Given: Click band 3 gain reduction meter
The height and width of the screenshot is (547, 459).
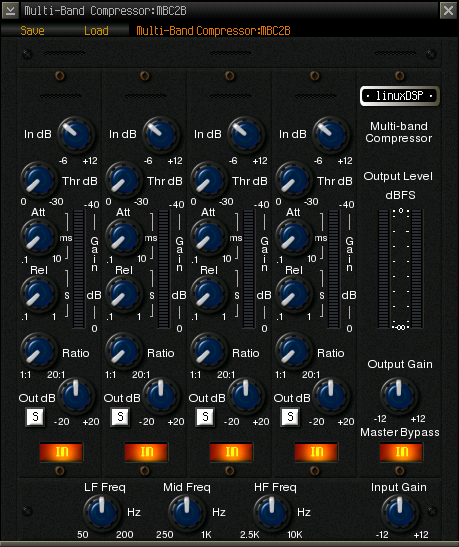Looking at the screenshot, I should tap(249, 269).
